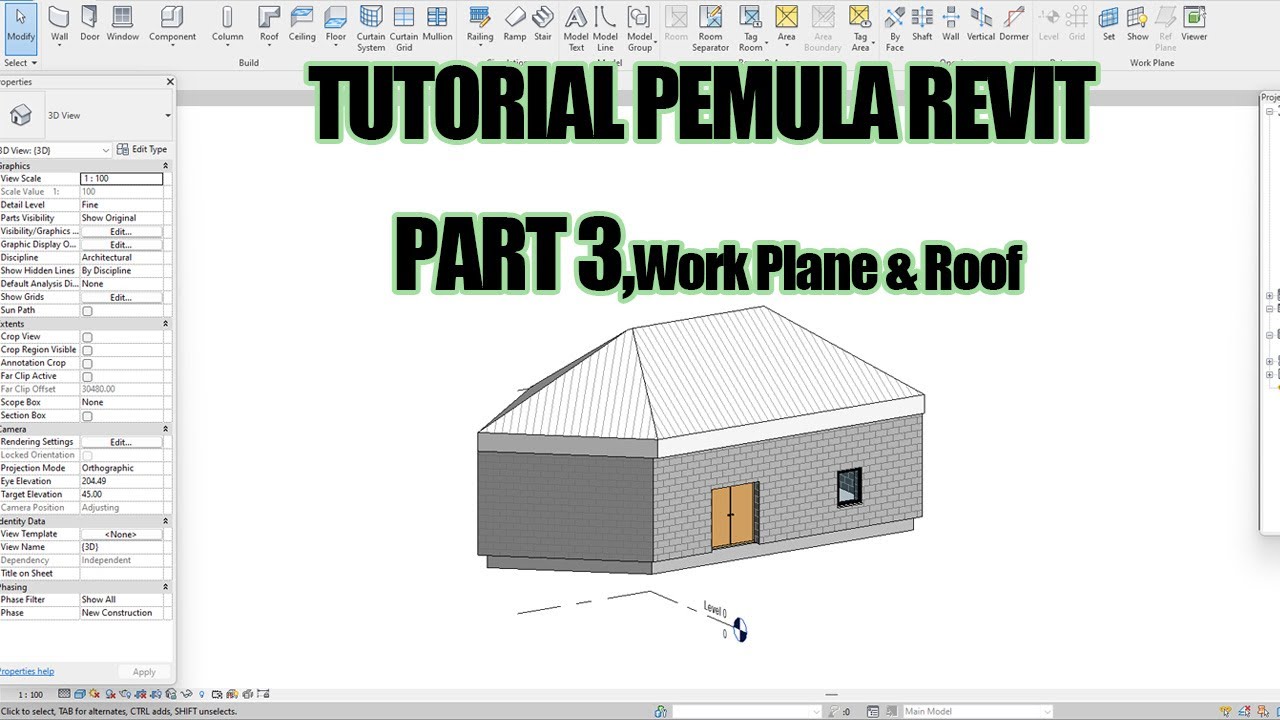Open the Model Group tool

click(640, 28)
